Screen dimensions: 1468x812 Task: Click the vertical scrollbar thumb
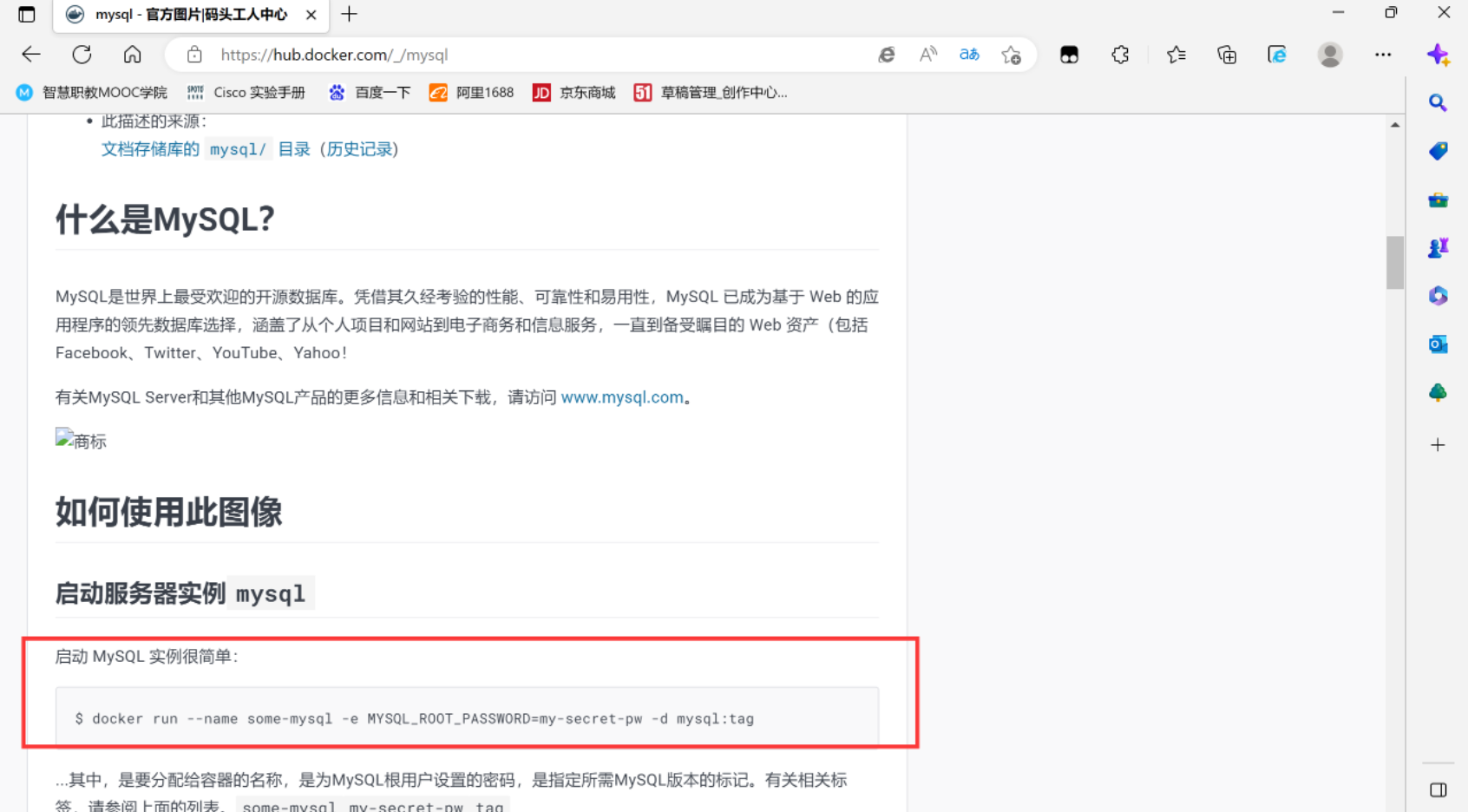1395,262
